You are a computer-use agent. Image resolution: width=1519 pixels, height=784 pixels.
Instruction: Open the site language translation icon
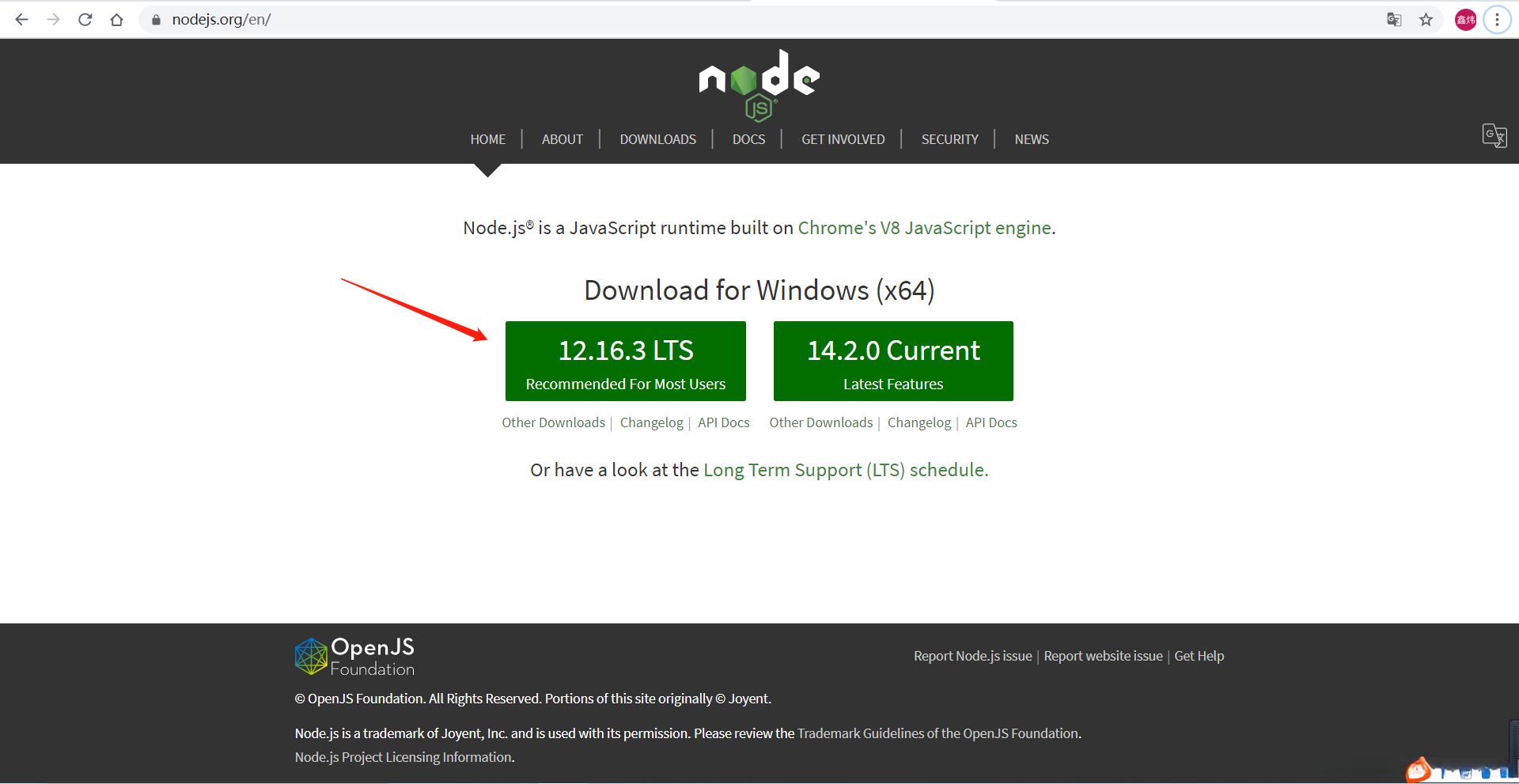1494,136
